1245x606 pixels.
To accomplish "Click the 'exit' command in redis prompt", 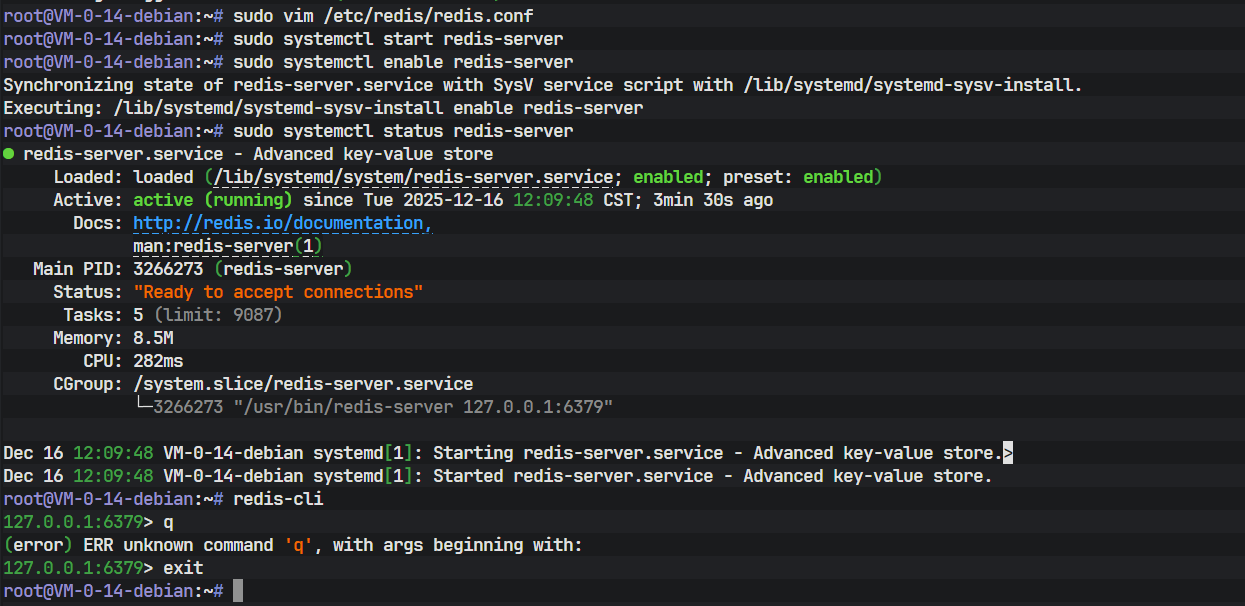I will (x=183, y=568).
